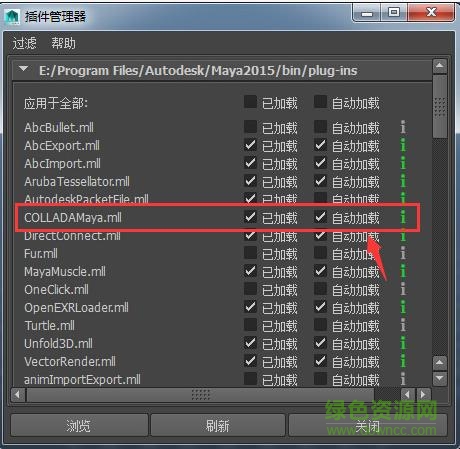Click the Maya logo in title bar

[x=13, y=16]
